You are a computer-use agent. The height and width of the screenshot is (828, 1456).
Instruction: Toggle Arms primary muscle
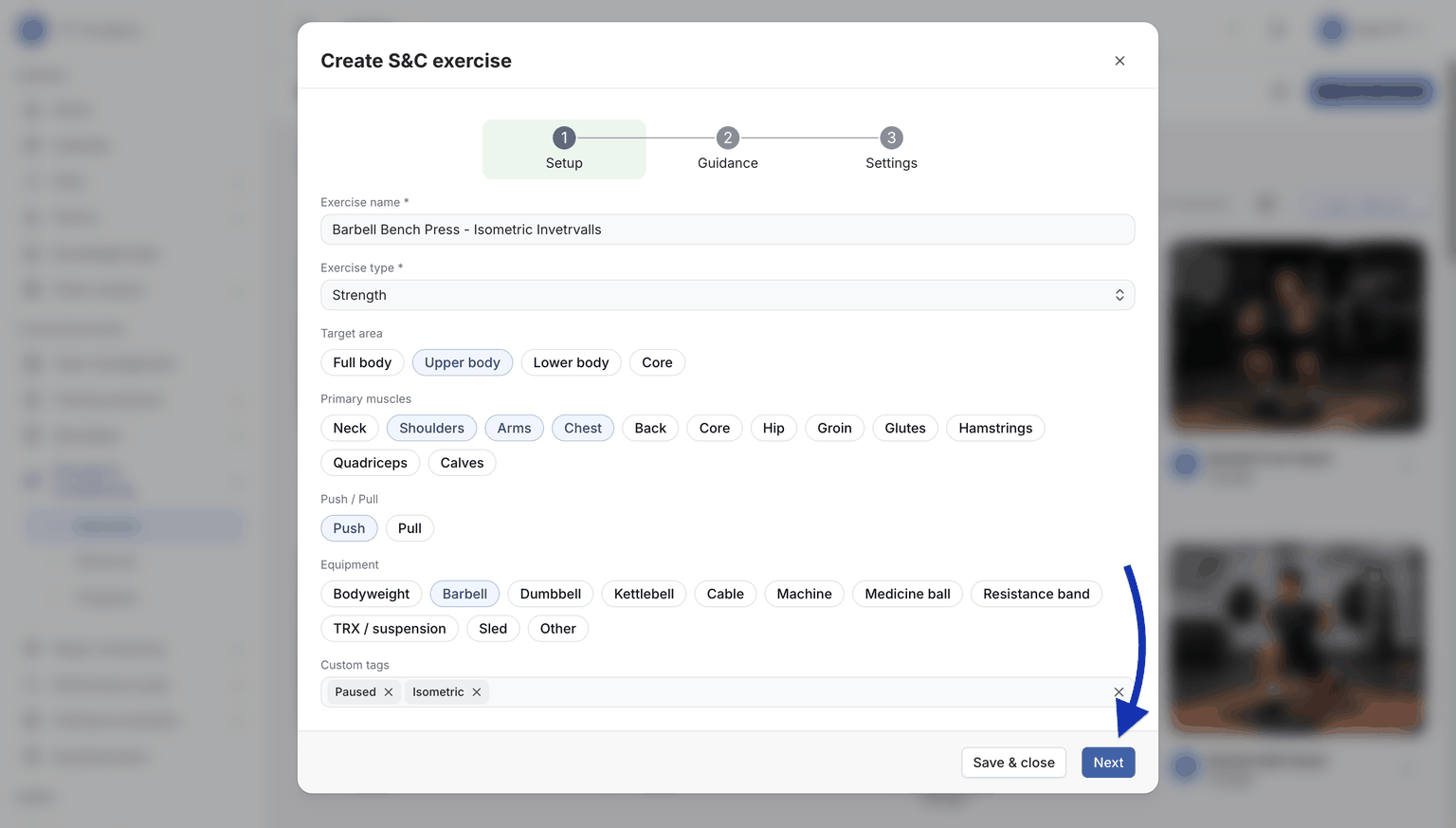tap(514, 428)
